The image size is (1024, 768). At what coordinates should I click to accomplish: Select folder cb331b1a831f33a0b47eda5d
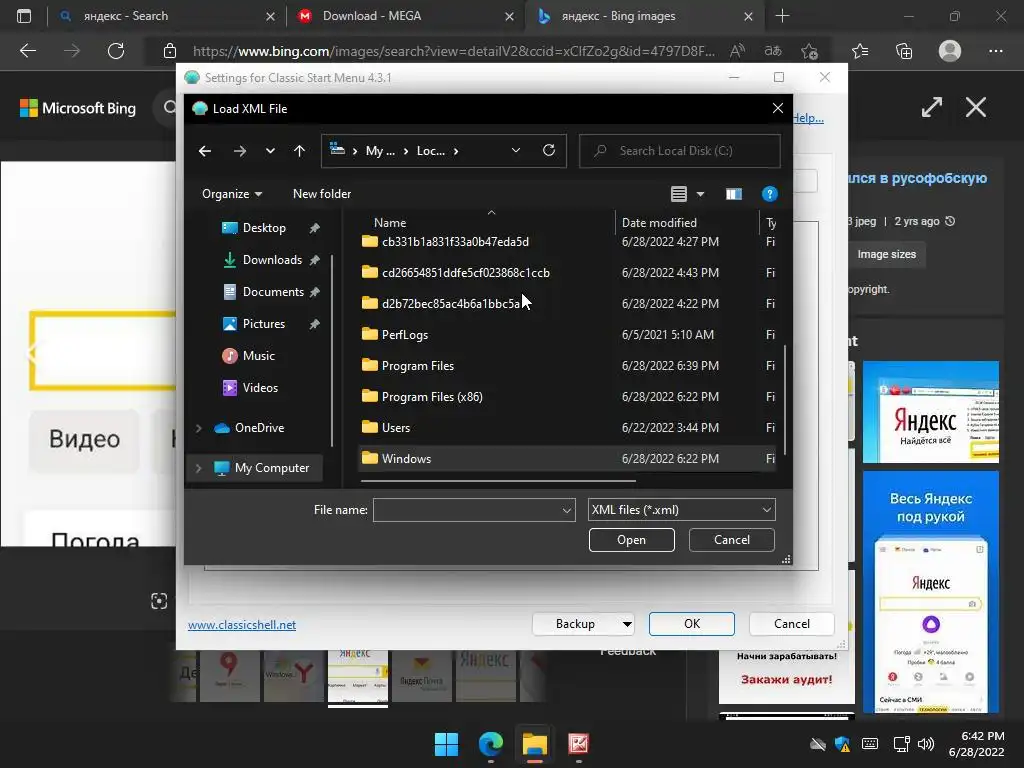pyautogui.click(x=455, y=242)
